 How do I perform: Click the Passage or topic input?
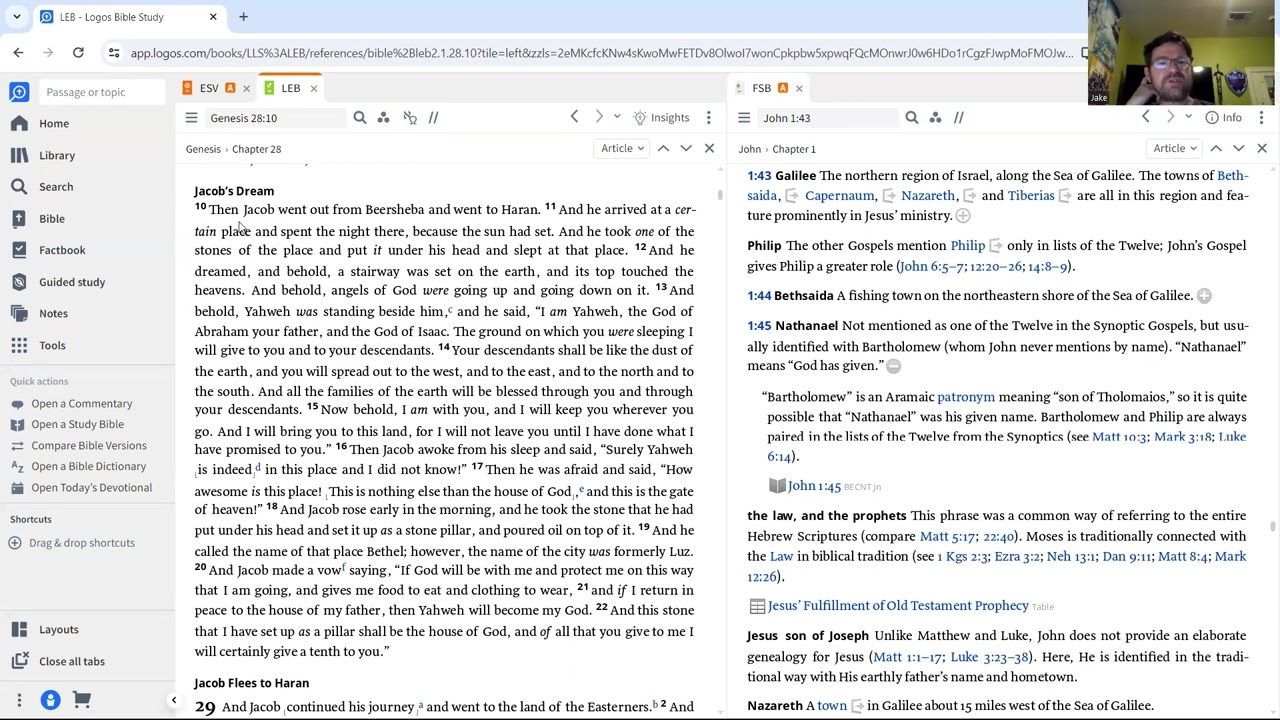[x=101, y=92]
